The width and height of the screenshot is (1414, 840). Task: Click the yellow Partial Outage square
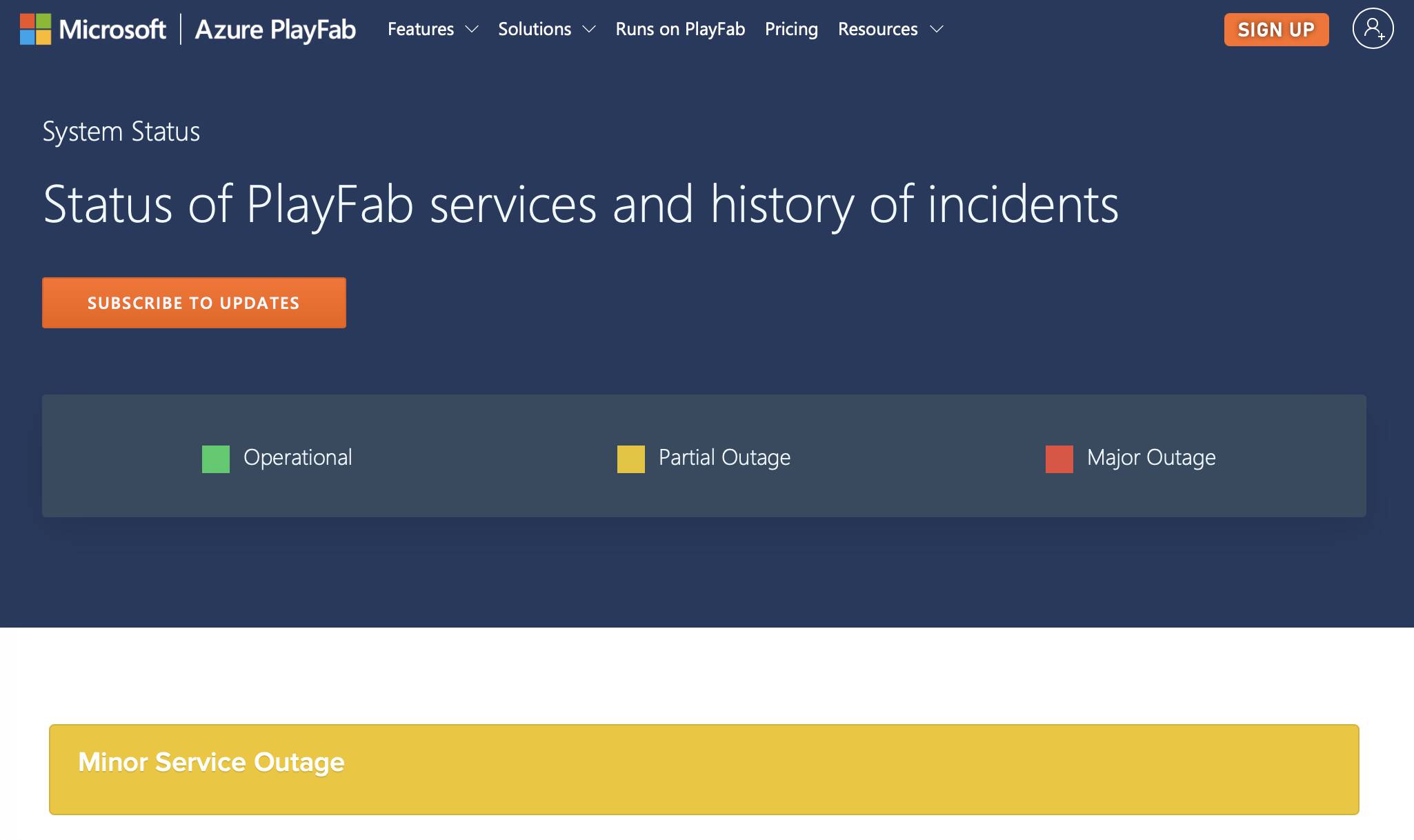[630, 459]
